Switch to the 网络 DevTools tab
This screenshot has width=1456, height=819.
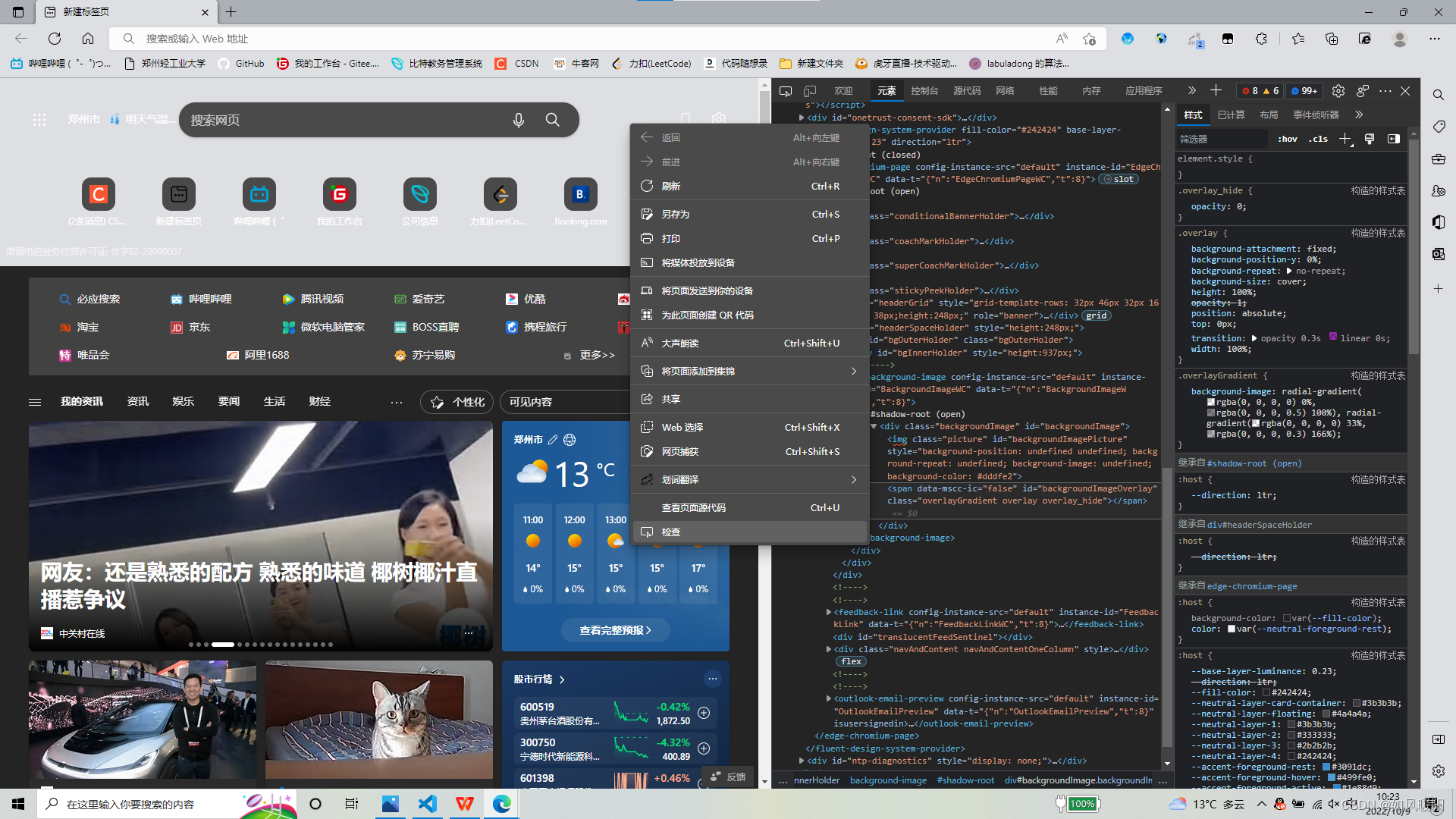(x=1005, y=91)
